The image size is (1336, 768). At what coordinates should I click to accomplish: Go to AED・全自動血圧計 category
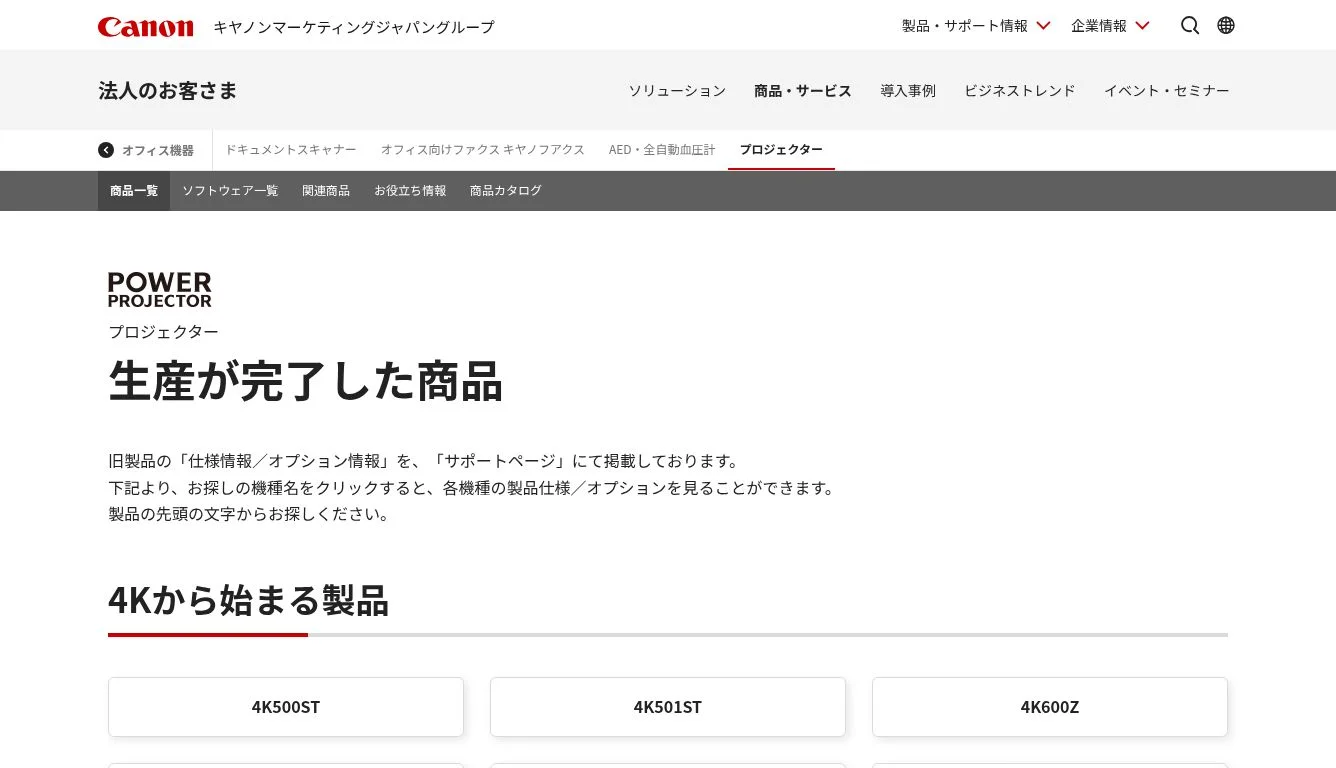(x=662, y=150)
